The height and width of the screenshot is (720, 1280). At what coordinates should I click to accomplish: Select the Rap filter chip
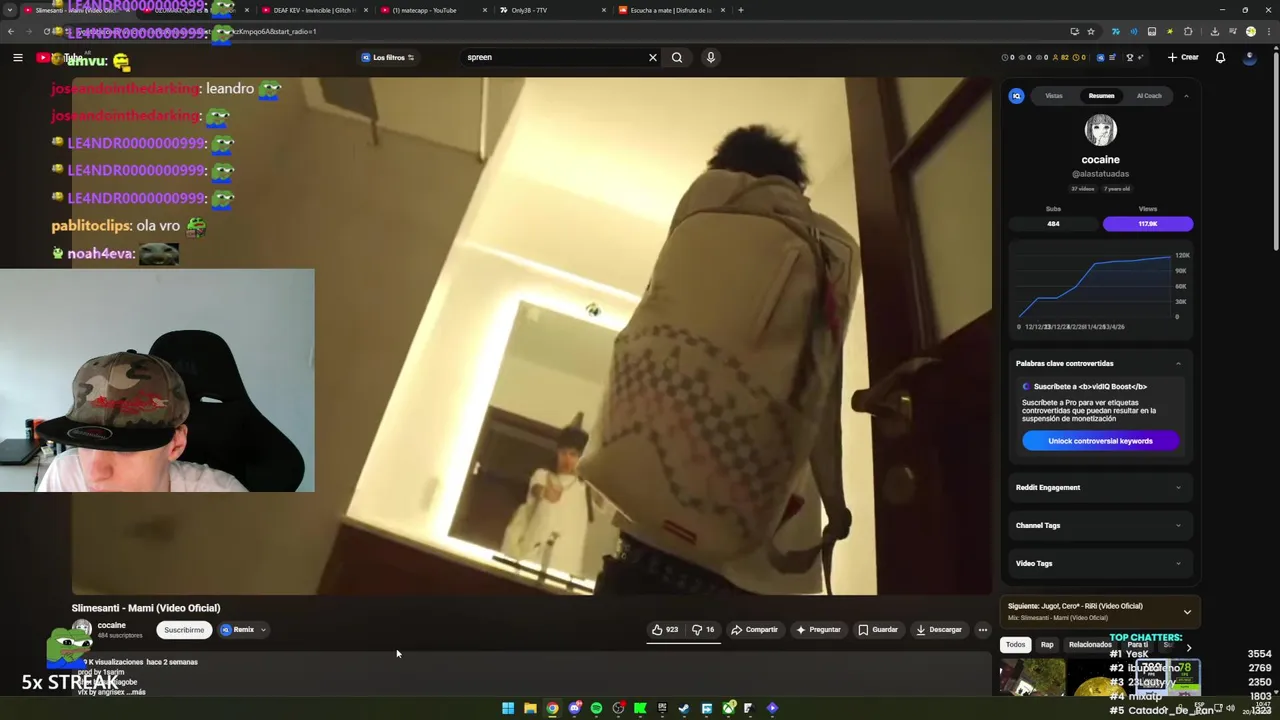[x=1047, y=645]
